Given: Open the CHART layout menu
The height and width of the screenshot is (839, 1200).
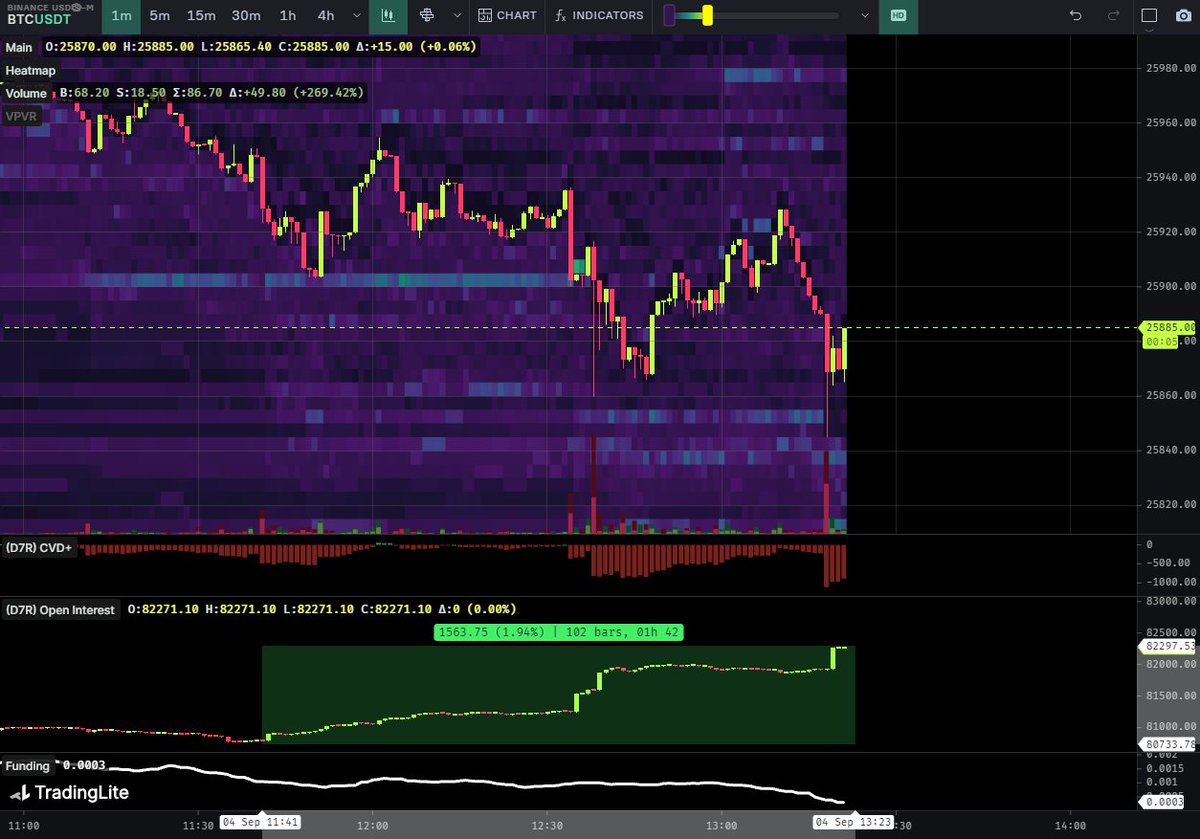Looking at the screenshot, I should 508,16.
